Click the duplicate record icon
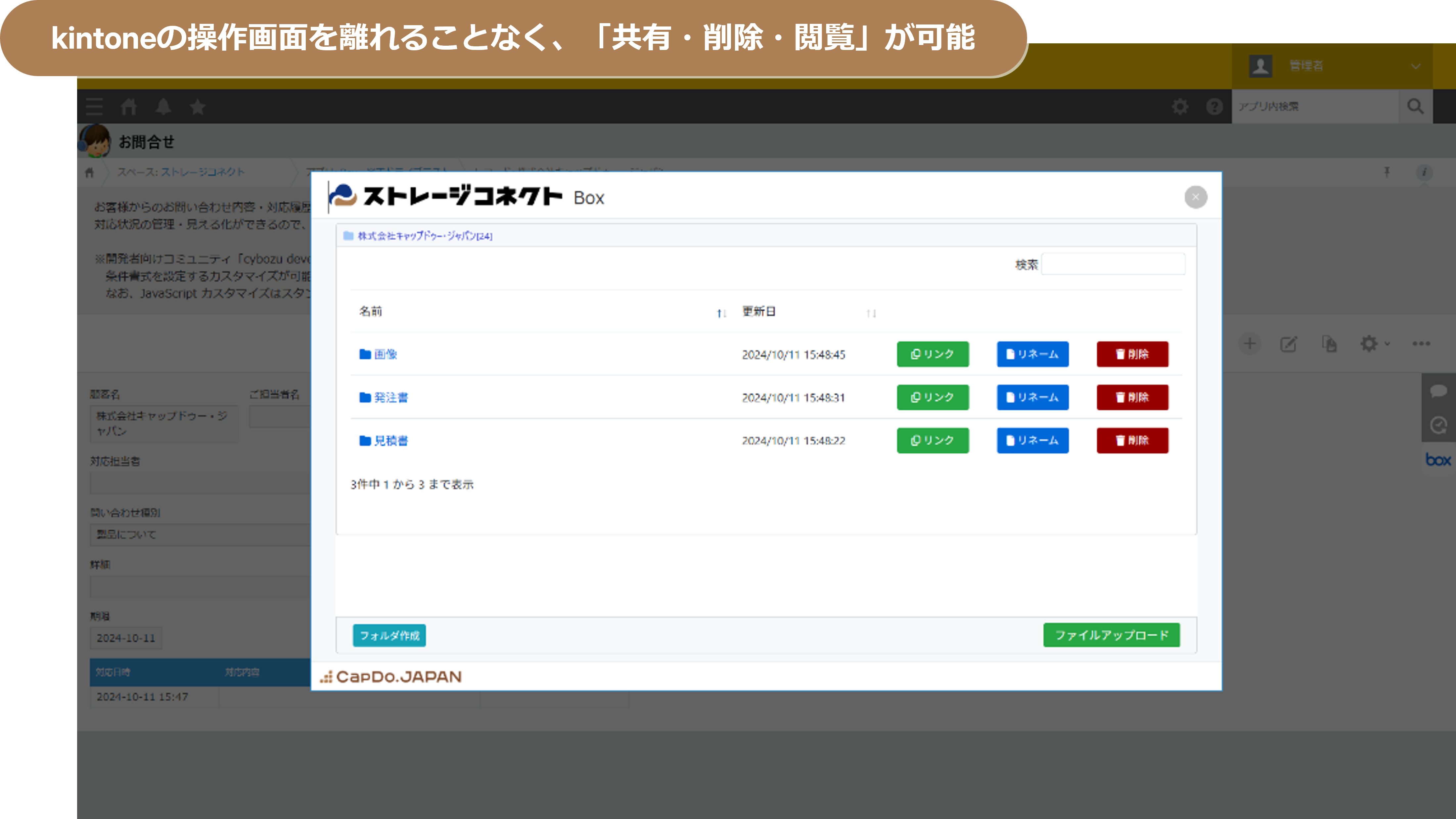The height and width of the screenshot is (819, 1456). [1329, 343]
